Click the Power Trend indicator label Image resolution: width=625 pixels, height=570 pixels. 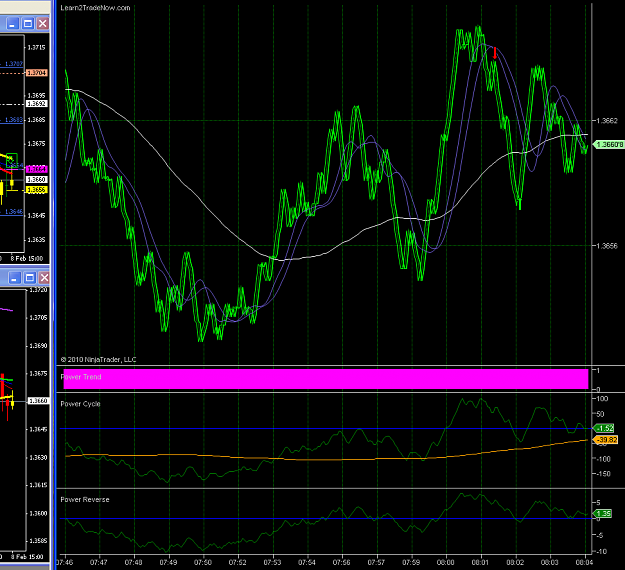pos(81,377)
